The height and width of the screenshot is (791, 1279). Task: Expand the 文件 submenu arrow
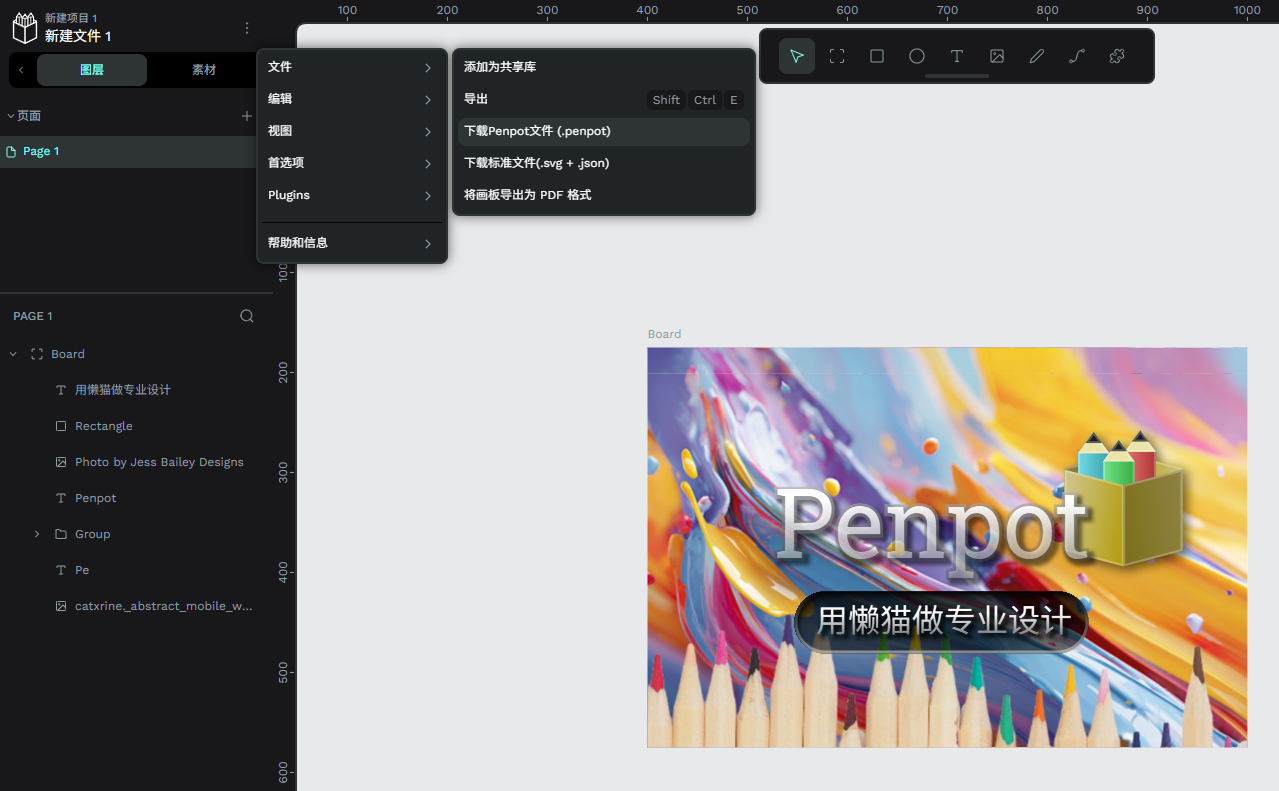pyautogui.click(x=428, y=68)
